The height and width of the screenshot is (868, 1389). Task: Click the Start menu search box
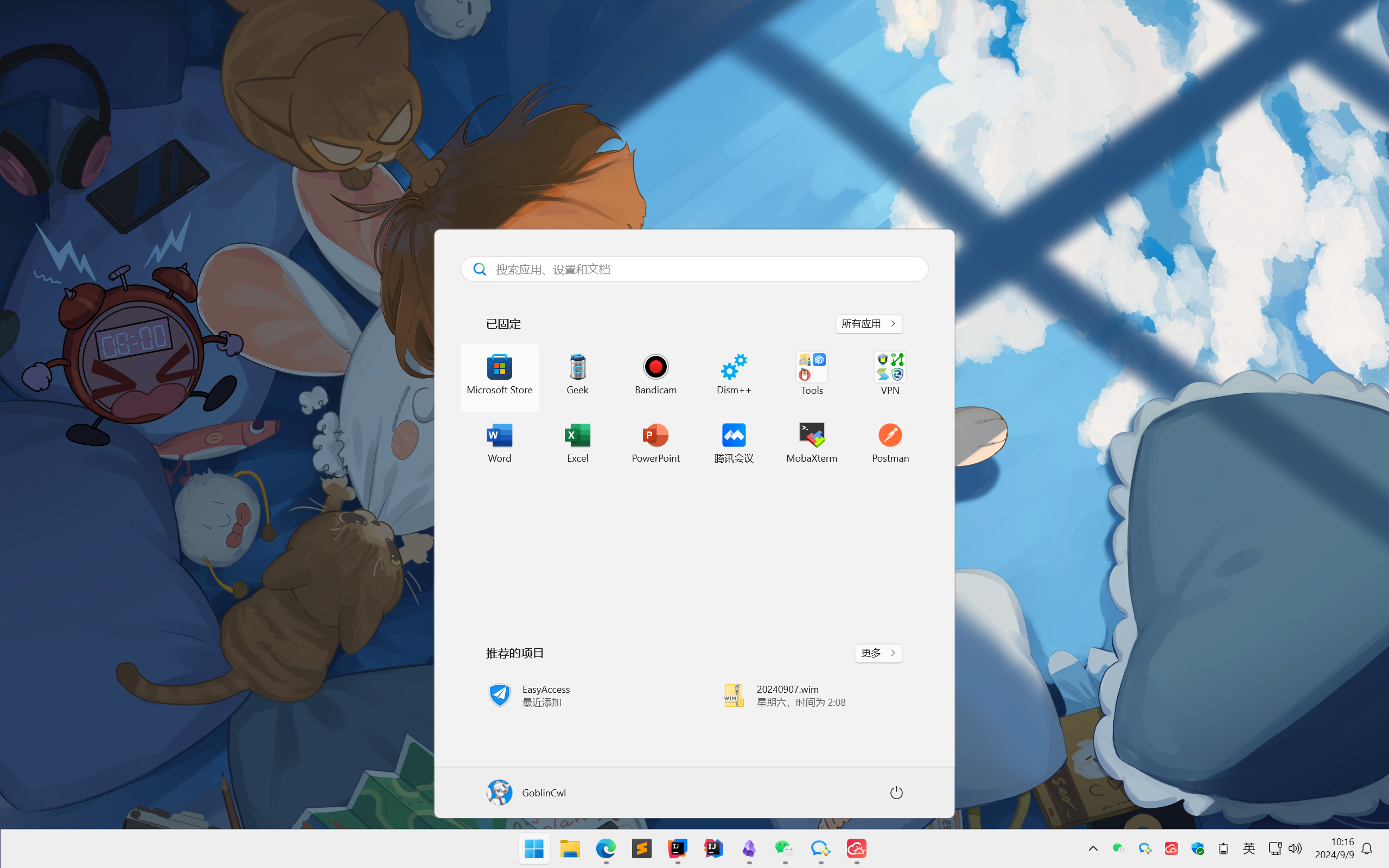pyautogui.click(x=694, y=269)
